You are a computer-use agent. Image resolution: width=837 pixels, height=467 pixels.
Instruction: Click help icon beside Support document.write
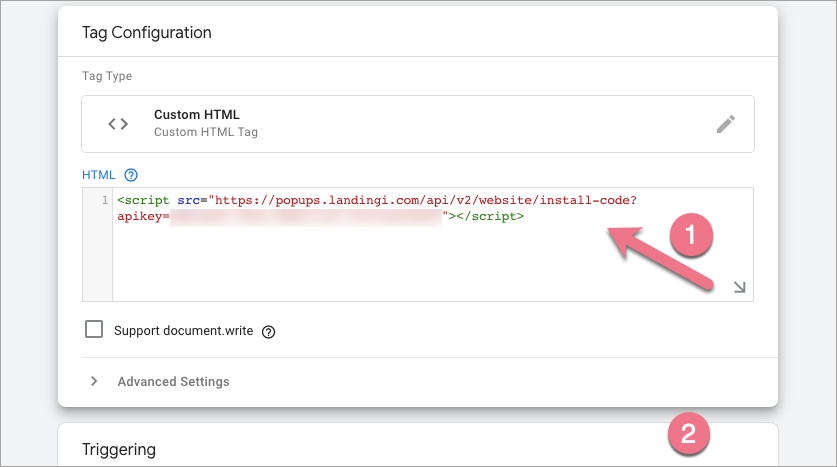pos(268,332)
